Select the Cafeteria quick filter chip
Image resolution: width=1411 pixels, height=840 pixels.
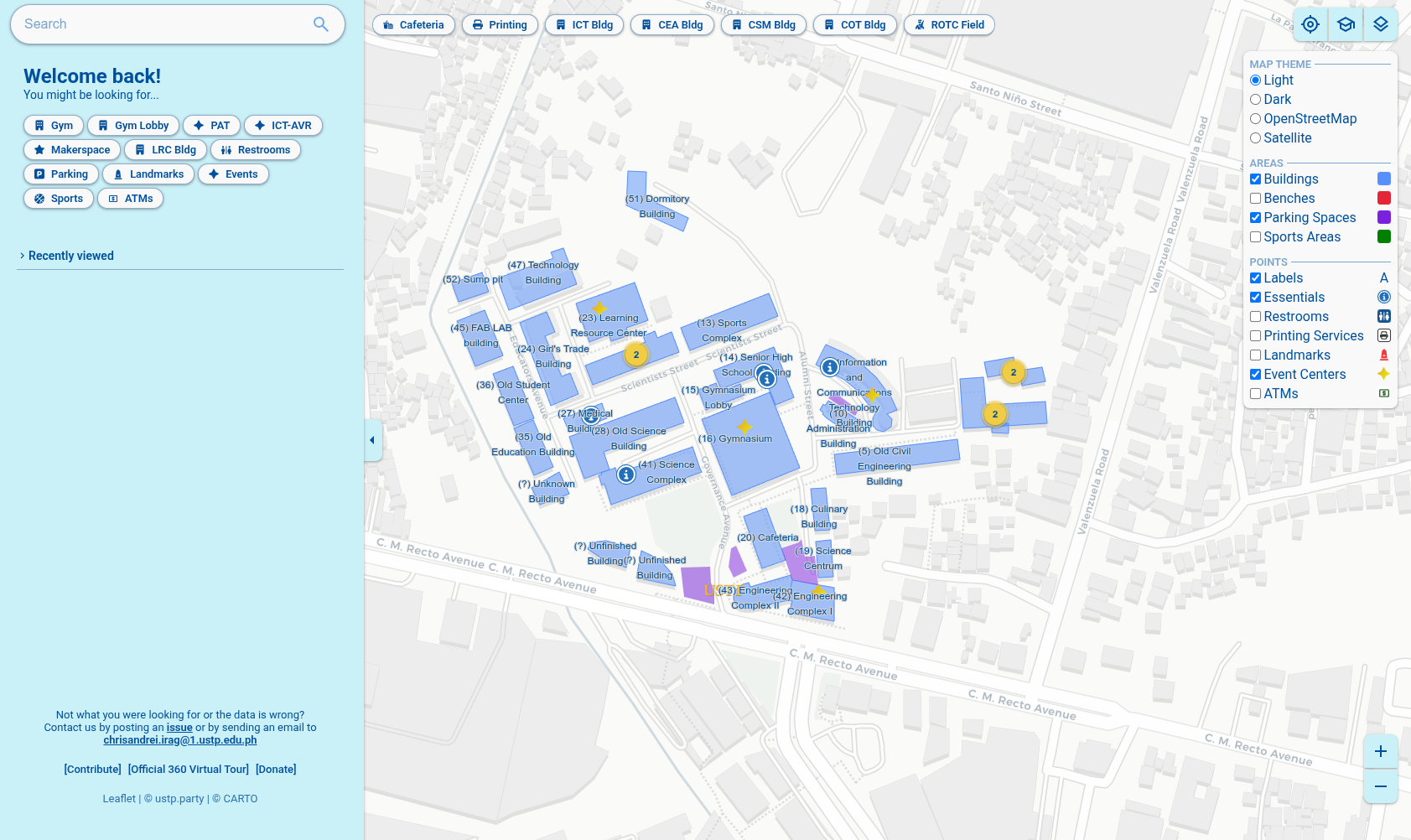413,25
